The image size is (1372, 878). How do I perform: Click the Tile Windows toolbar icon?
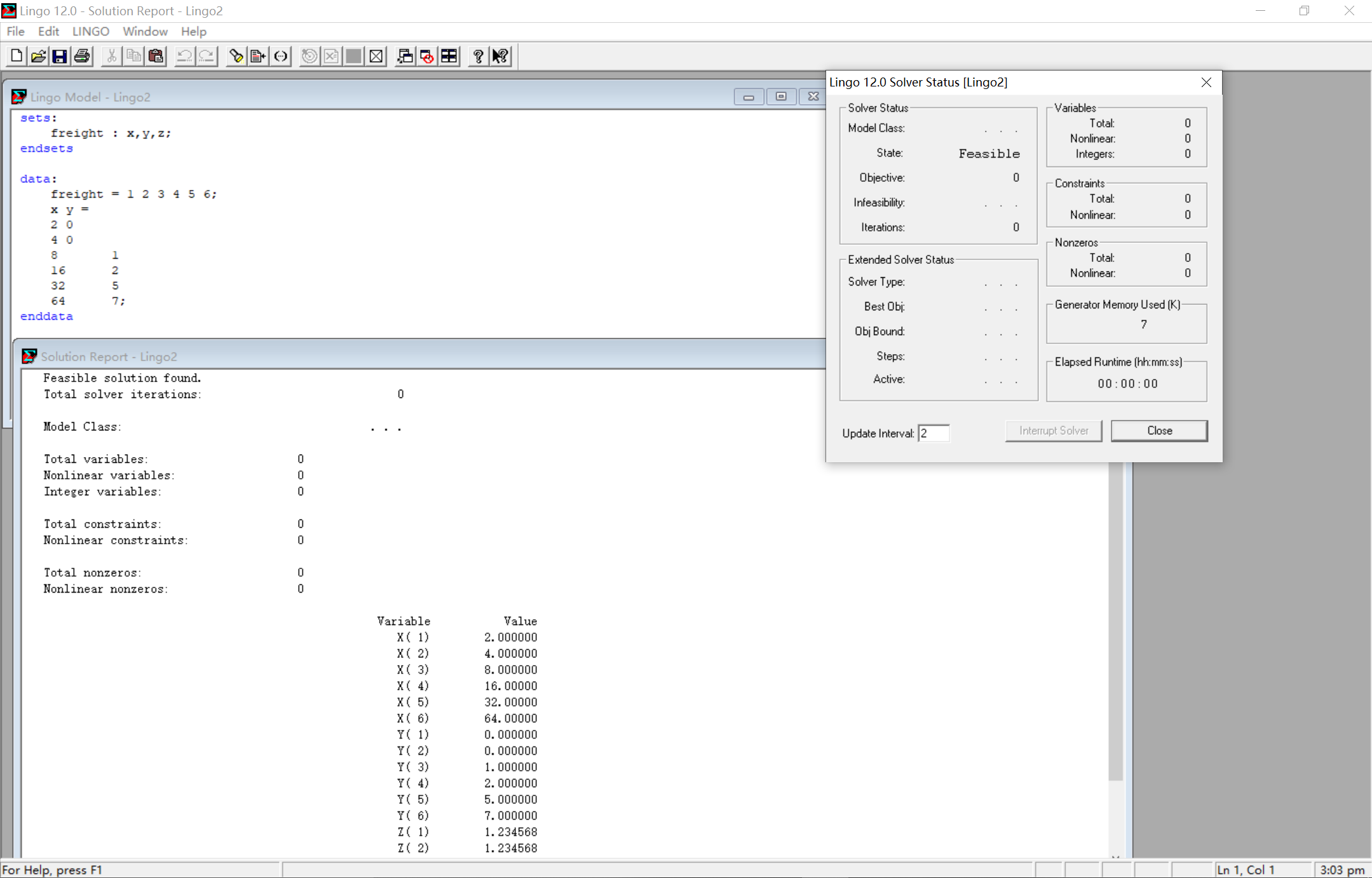pyautogui.click(x=449, y=57)
